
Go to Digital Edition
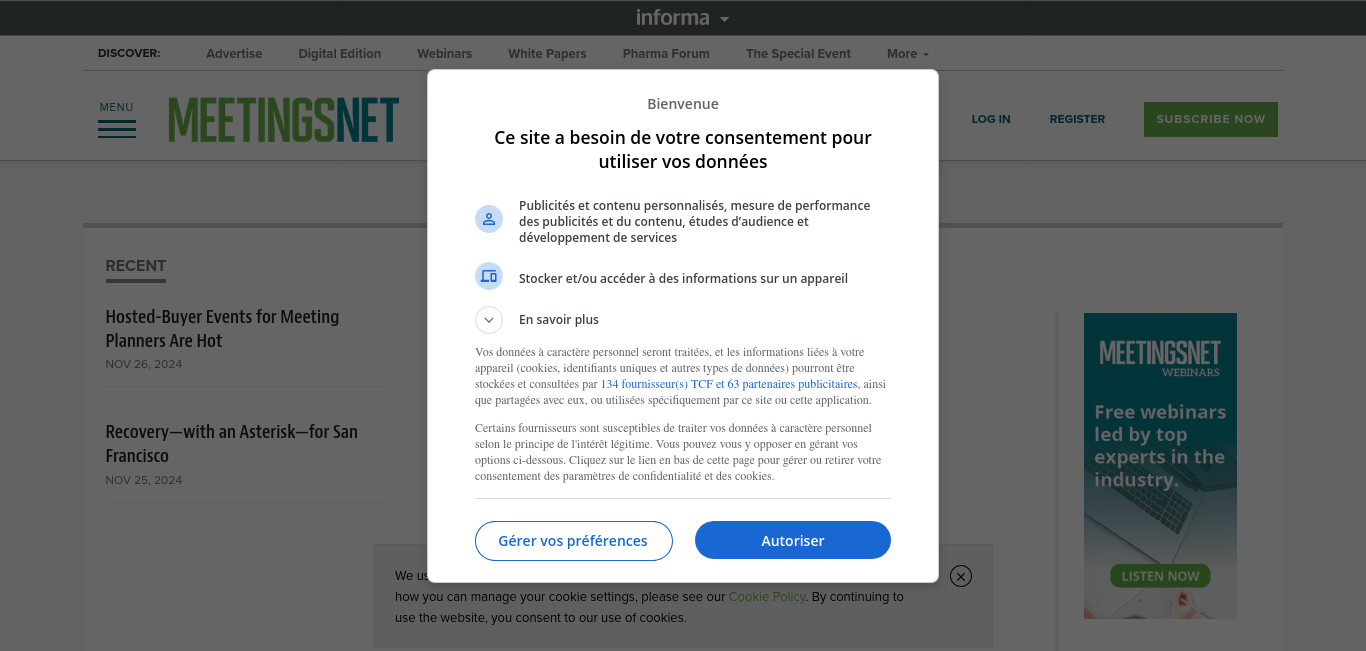[x=340, y=54]
